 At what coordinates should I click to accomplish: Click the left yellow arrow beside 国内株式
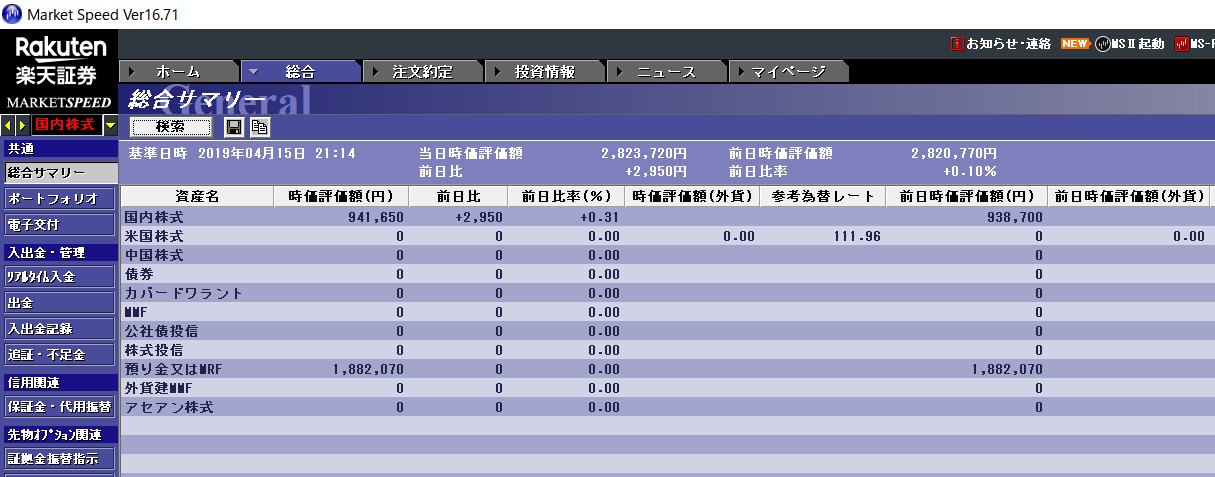click(x=8, y=125)
